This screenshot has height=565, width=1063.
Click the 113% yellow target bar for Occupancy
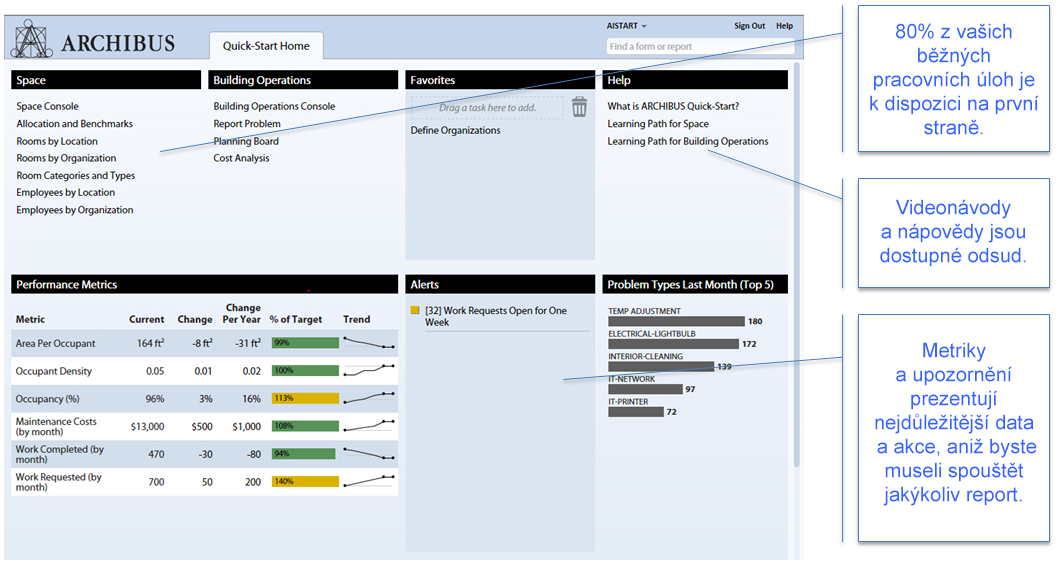coord(305,399)
